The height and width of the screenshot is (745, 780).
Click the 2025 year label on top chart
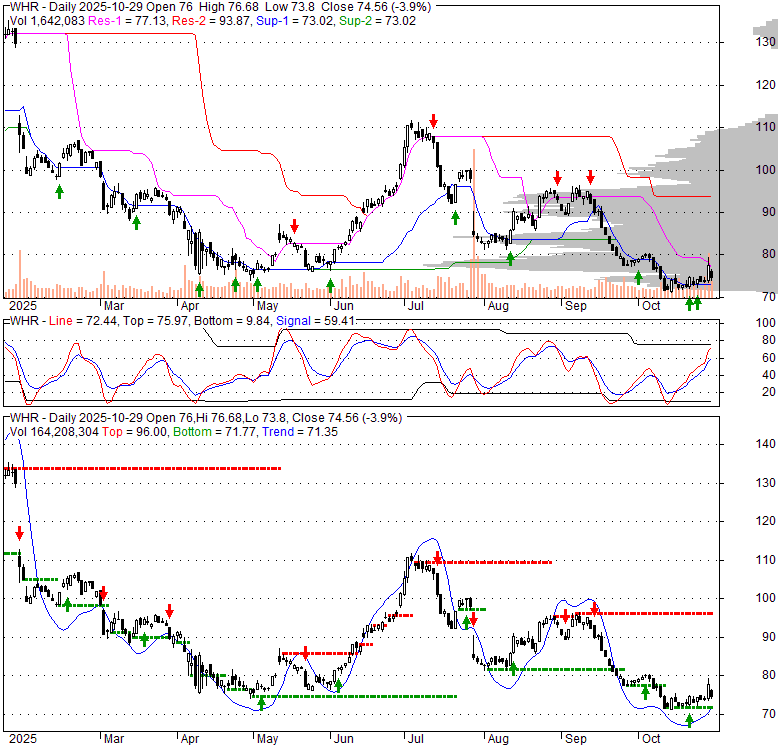coord(23,305)
